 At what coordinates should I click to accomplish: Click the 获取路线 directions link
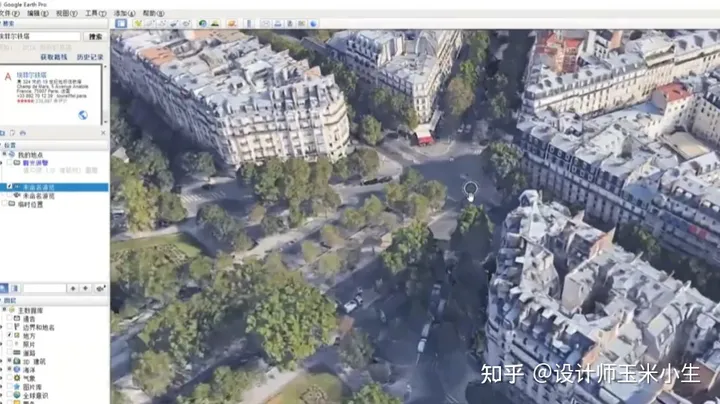pos(54,57)
